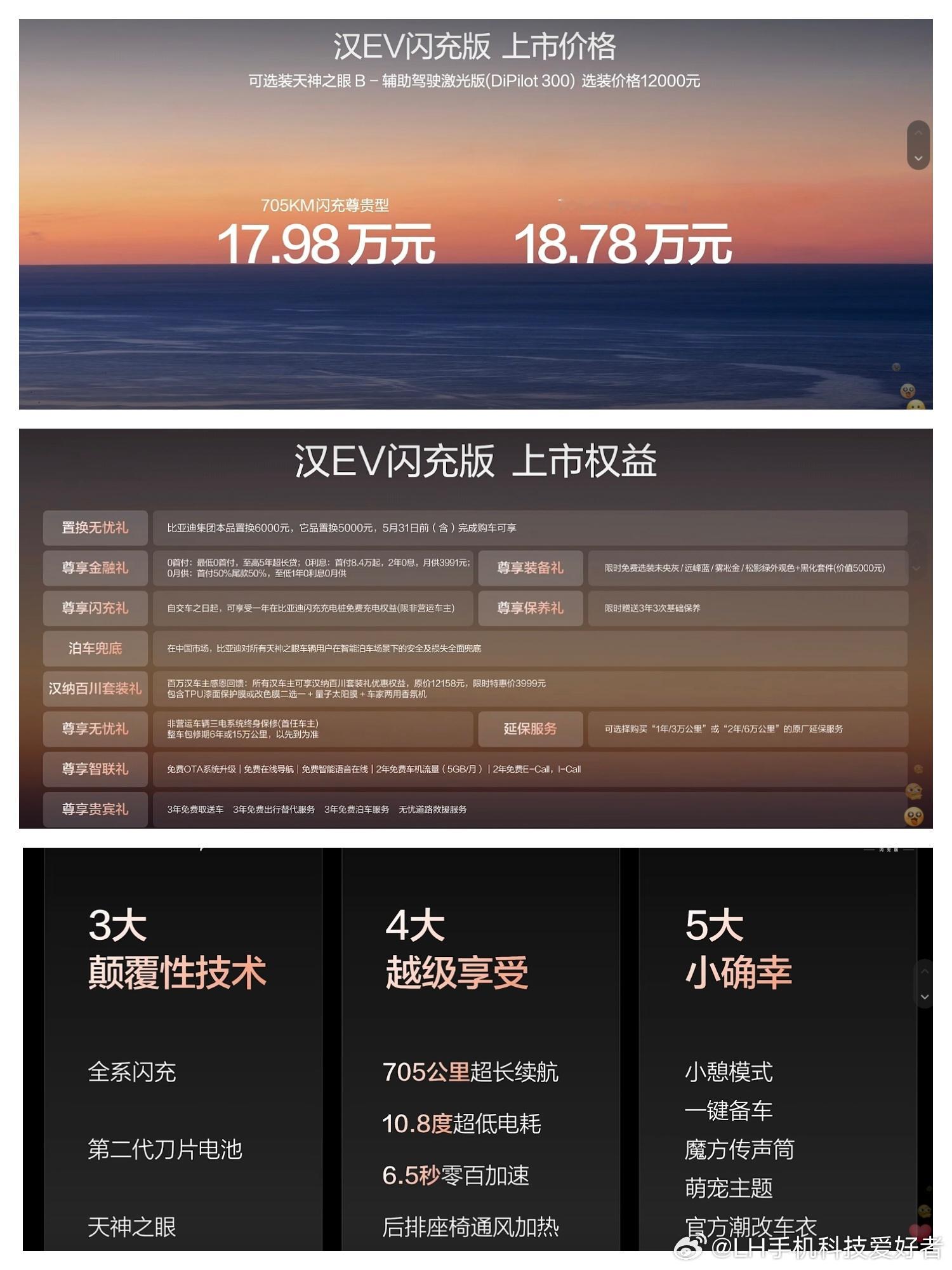The image size is (952, 1270).
Task: Select the 自交车之日起 free charging text
Action: tap(311, 608)
